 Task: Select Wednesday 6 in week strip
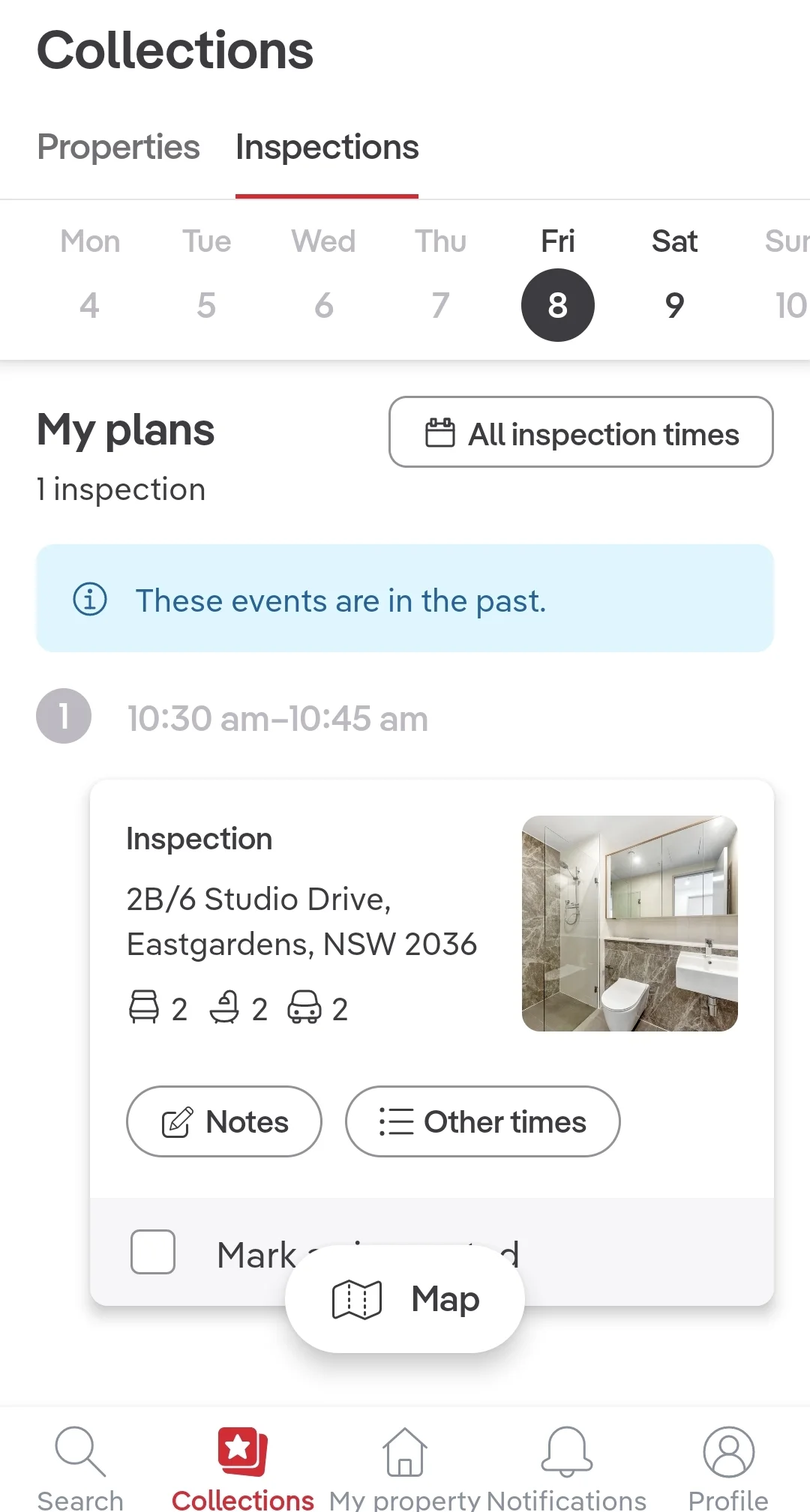click(324, 305)
